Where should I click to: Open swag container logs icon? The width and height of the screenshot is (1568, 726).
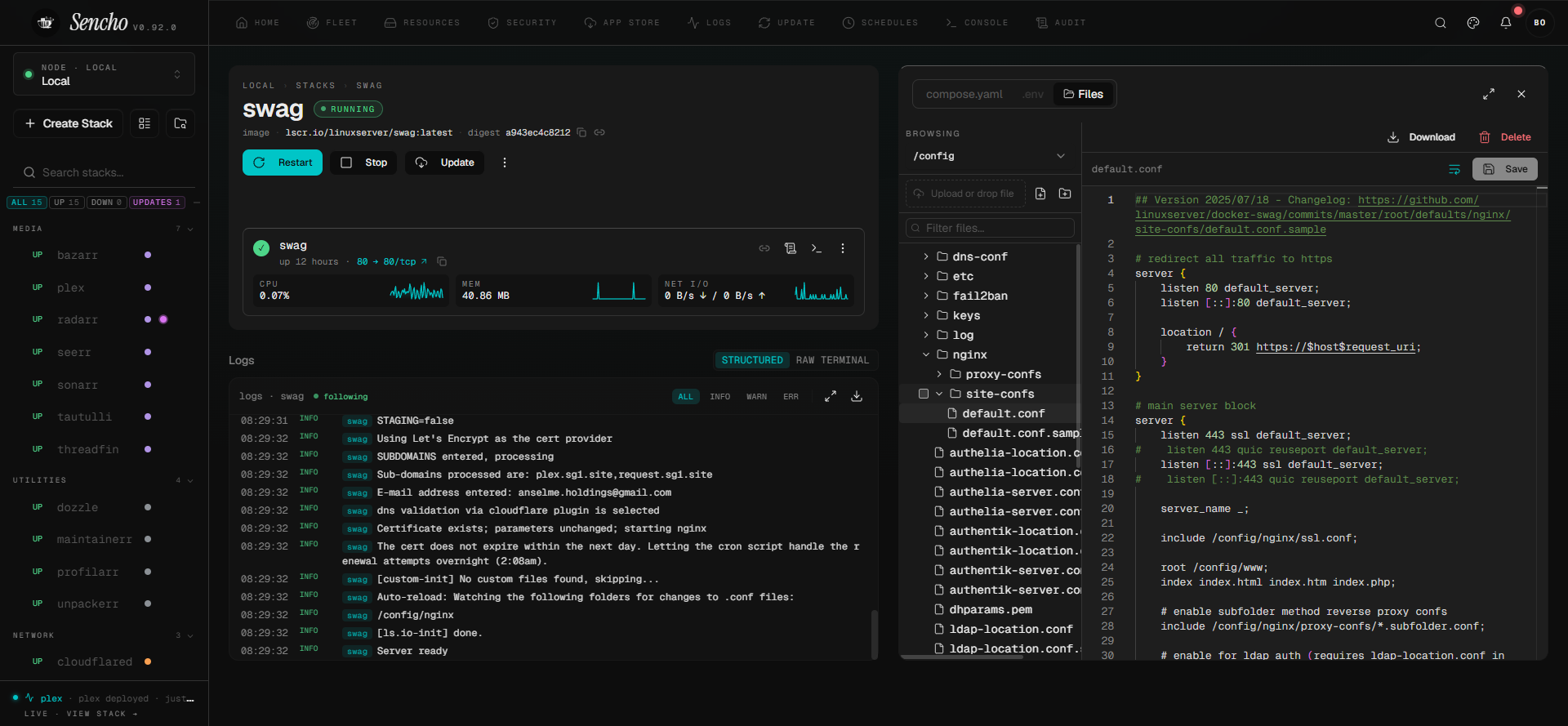[791, 248]
